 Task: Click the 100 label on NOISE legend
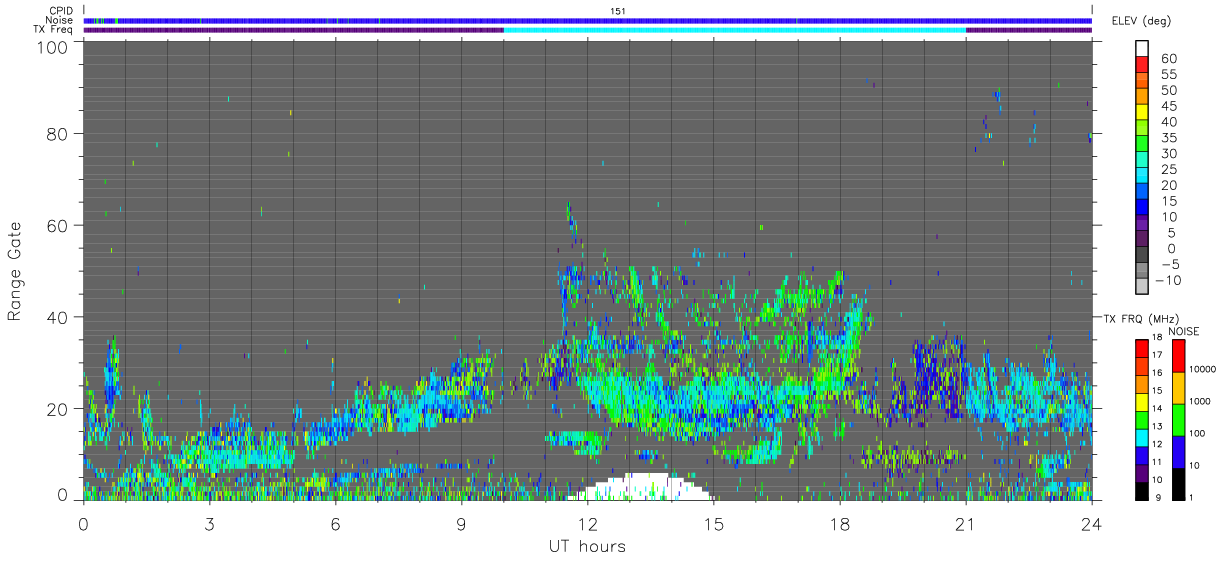pyautogui.click(x=1199, y=435)
